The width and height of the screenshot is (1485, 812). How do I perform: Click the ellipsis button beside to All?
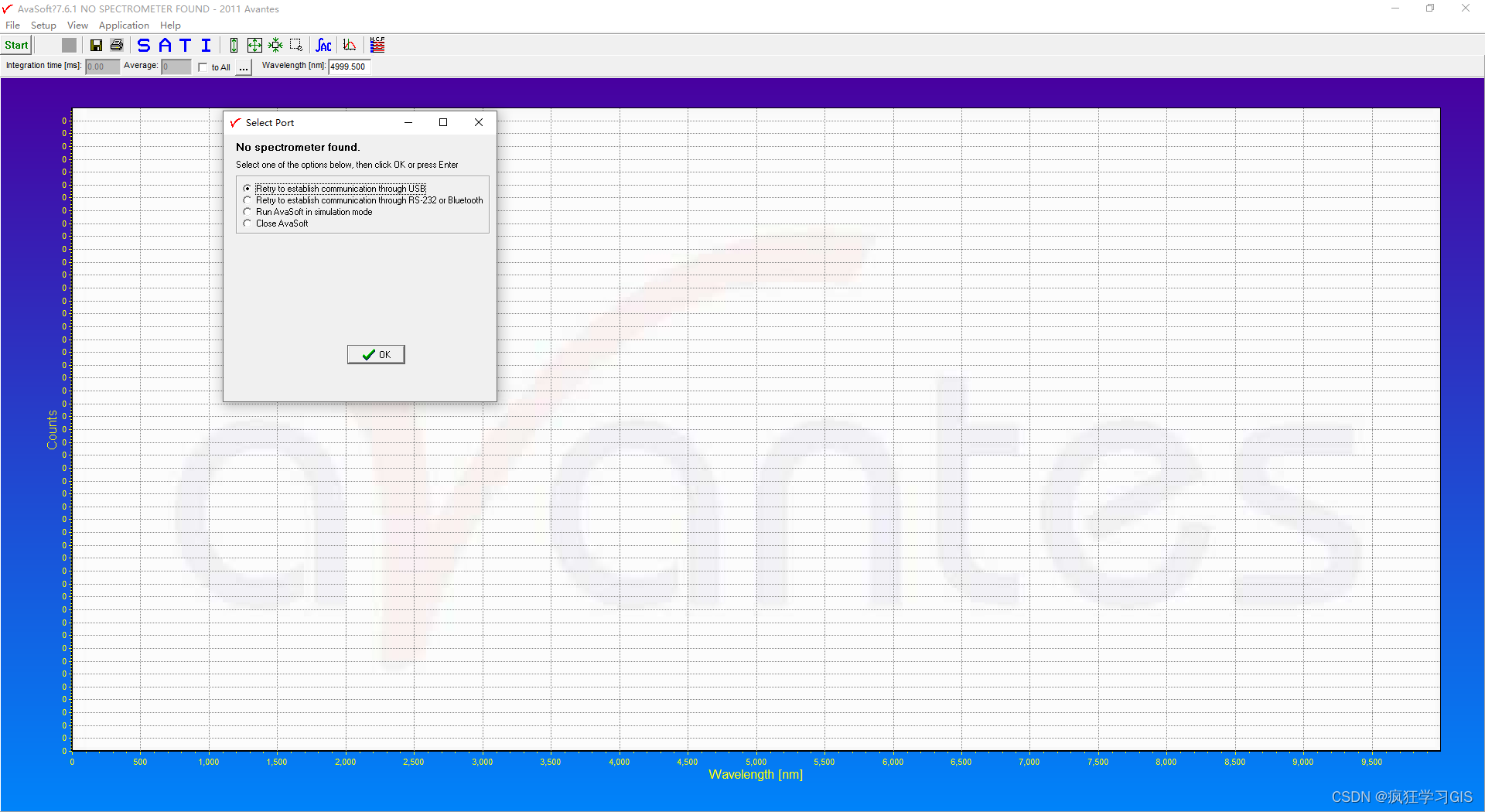(244, 67)
